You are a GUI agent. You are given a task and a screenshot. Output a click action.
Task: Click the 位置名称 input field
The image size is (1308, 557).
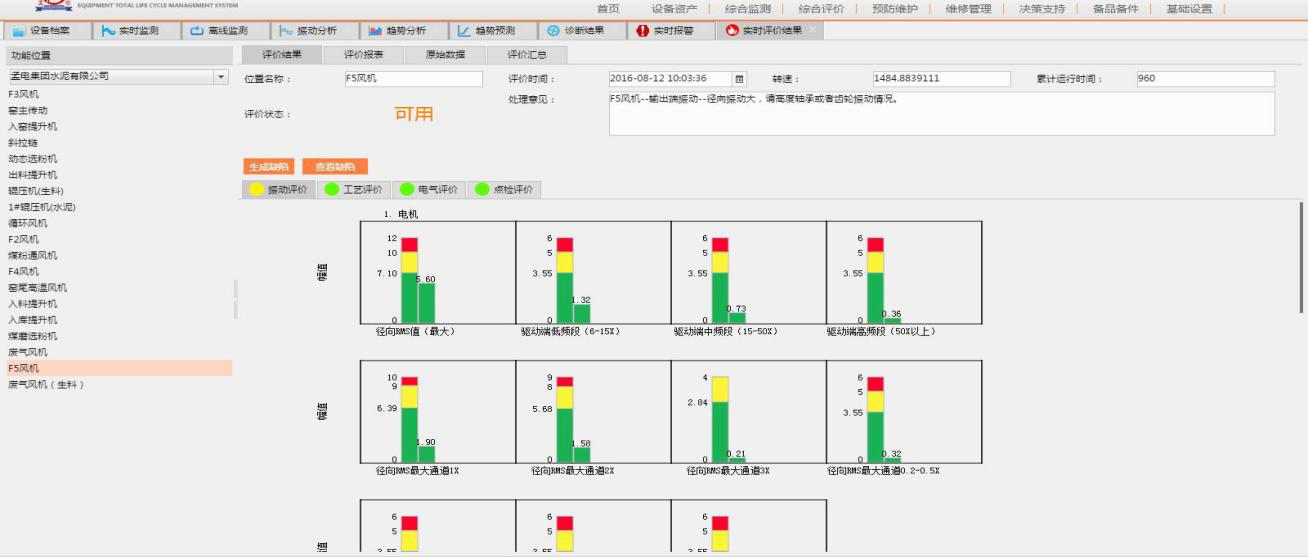(x=413, y=79)
